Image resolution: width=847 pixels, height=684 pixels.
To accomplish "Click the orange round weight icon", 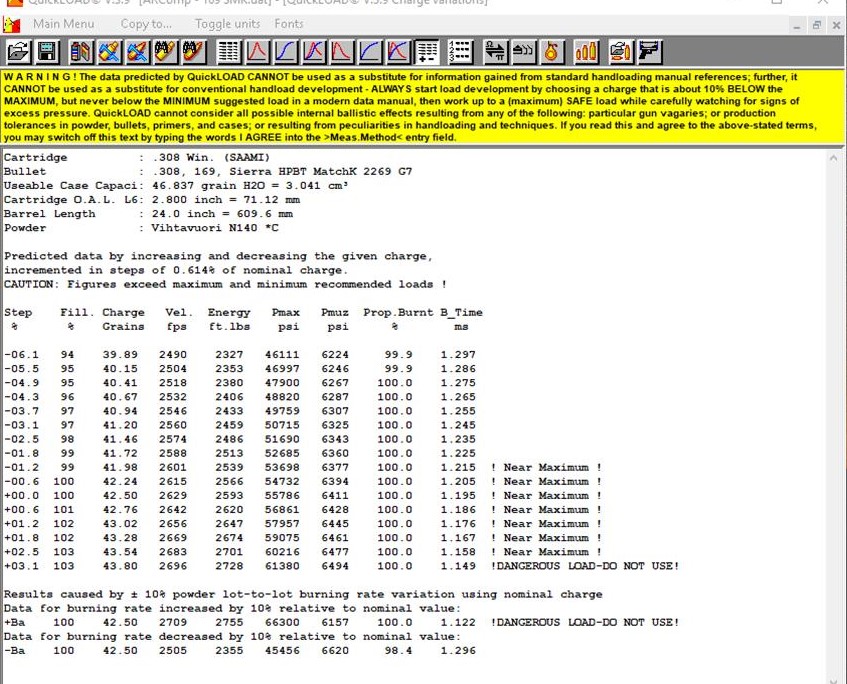I will [x=552, y=52].
